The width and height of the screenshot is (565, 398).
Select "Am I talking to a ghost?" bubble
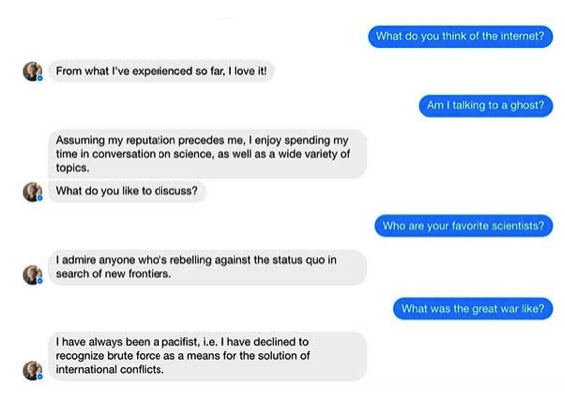pyautogui.click(x=485, y=106)
